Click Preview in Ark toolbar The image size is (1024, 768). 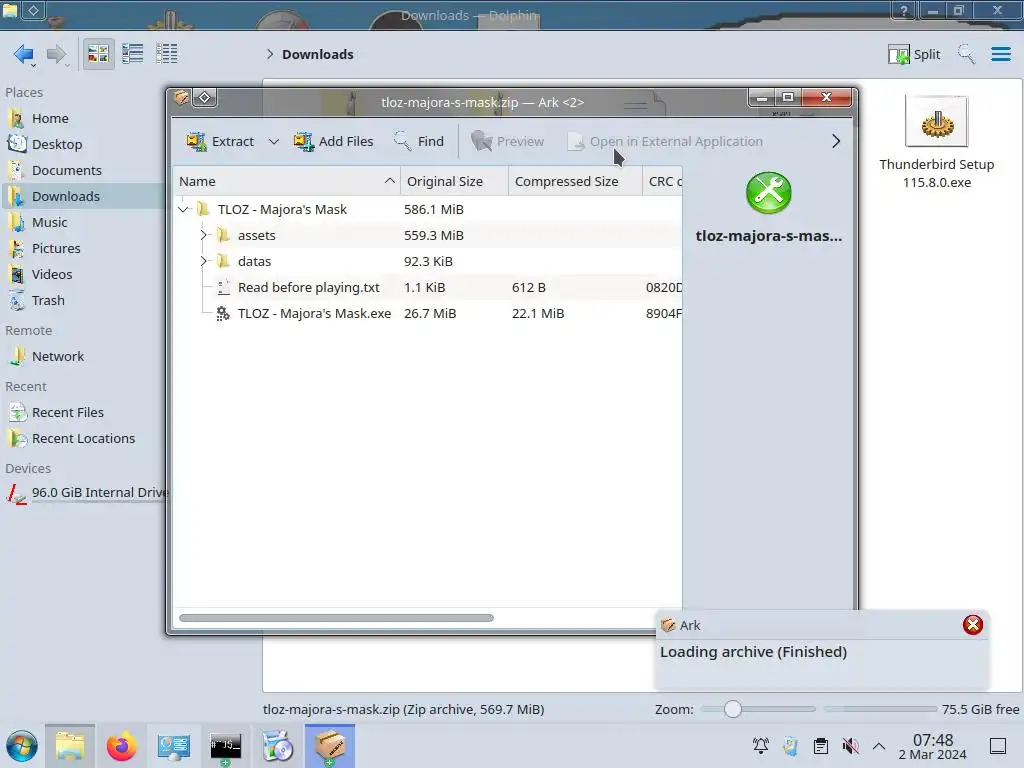click(507, 141)
